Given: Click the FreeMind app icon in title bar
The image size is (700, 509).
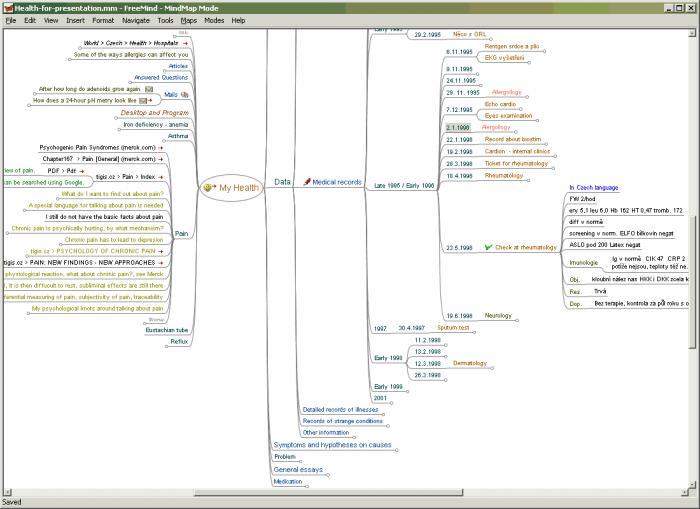Looking at the screenshot, I should [x=7, y=6].
